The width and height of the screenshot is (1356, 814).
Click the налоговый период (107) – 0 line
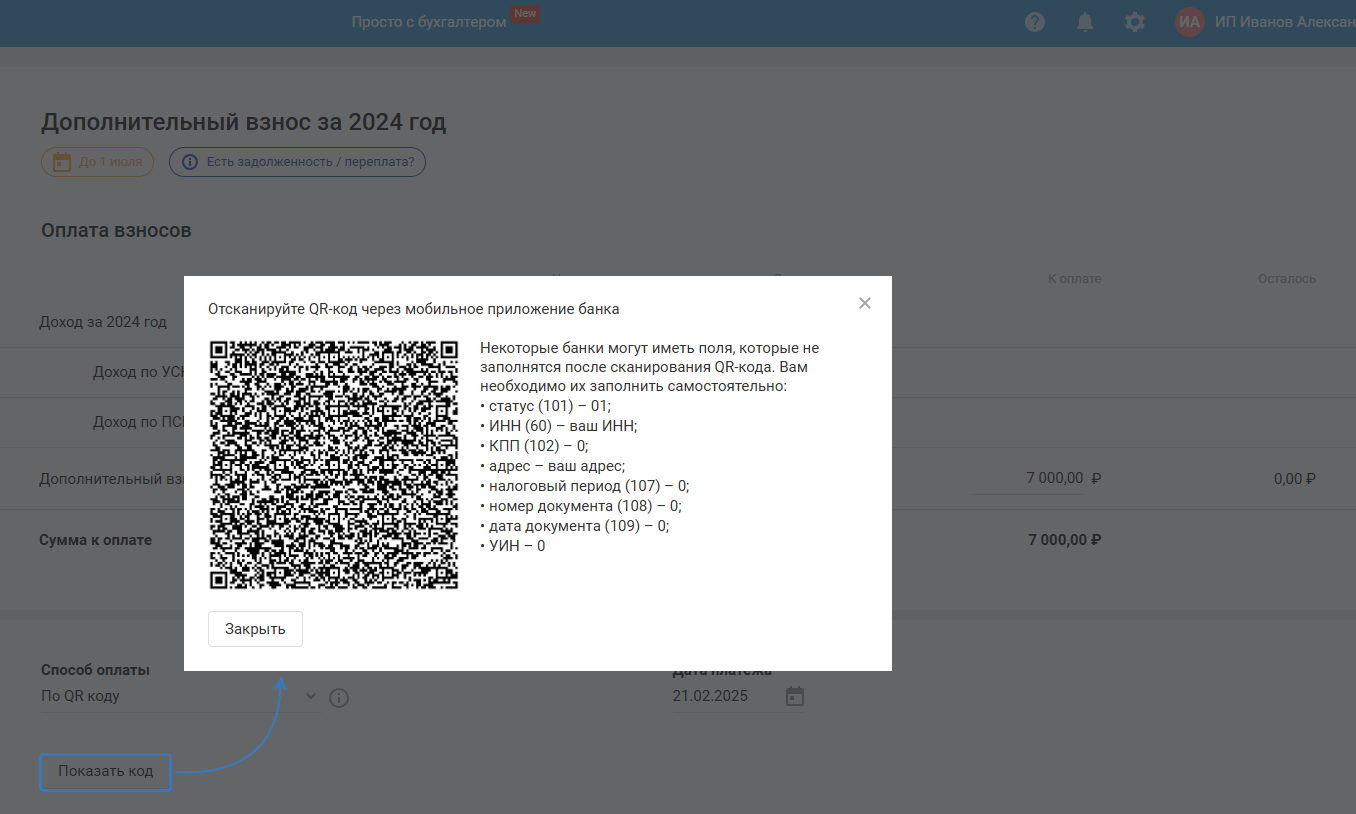pos(585,486)
